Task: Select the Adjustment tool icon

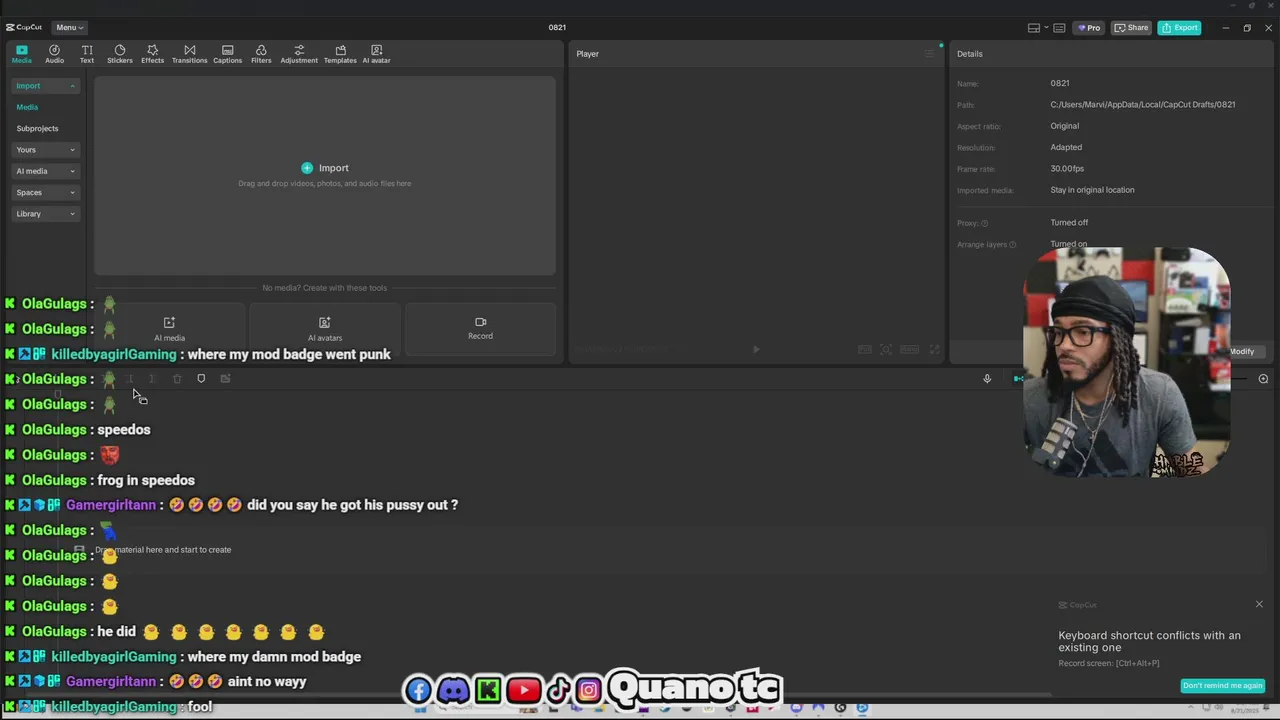Action: [x=299, y=54]
